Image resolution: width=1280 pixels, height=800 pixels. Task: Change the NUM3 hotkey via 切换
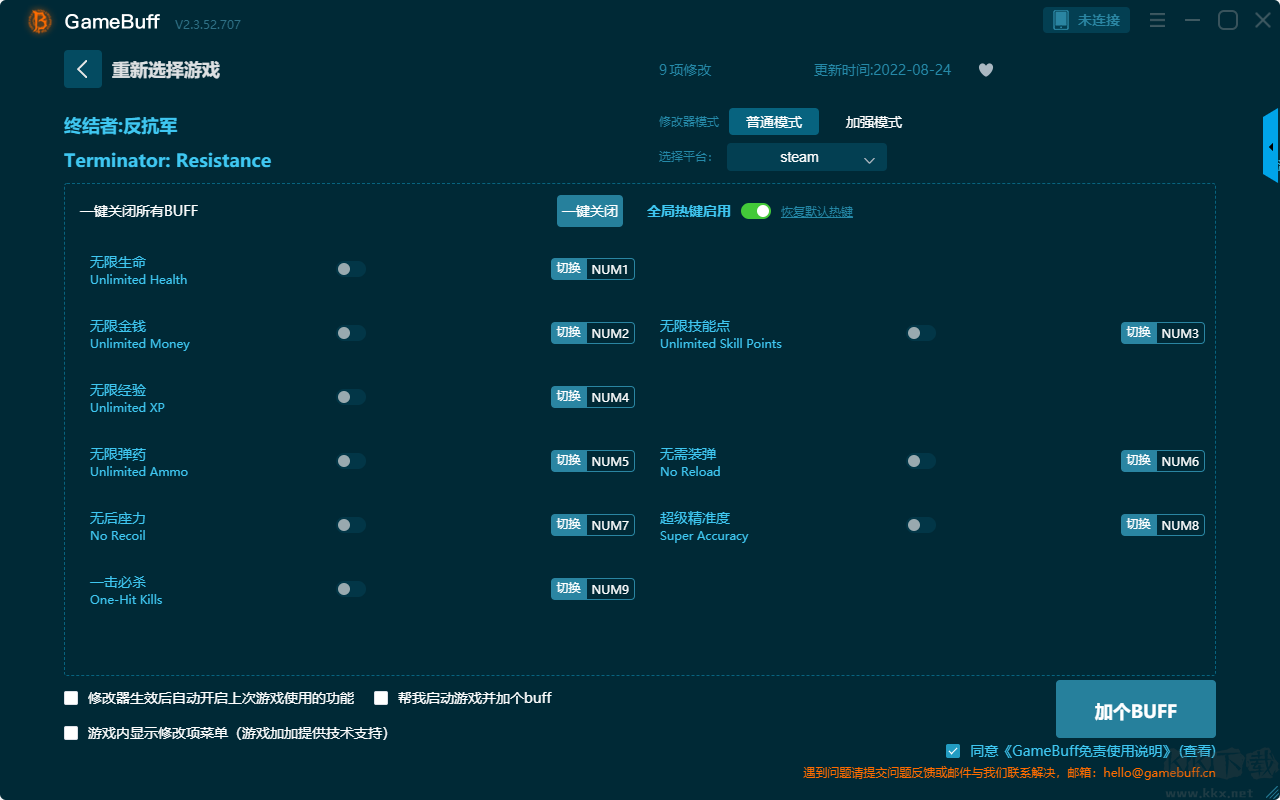pos(1163,333)
